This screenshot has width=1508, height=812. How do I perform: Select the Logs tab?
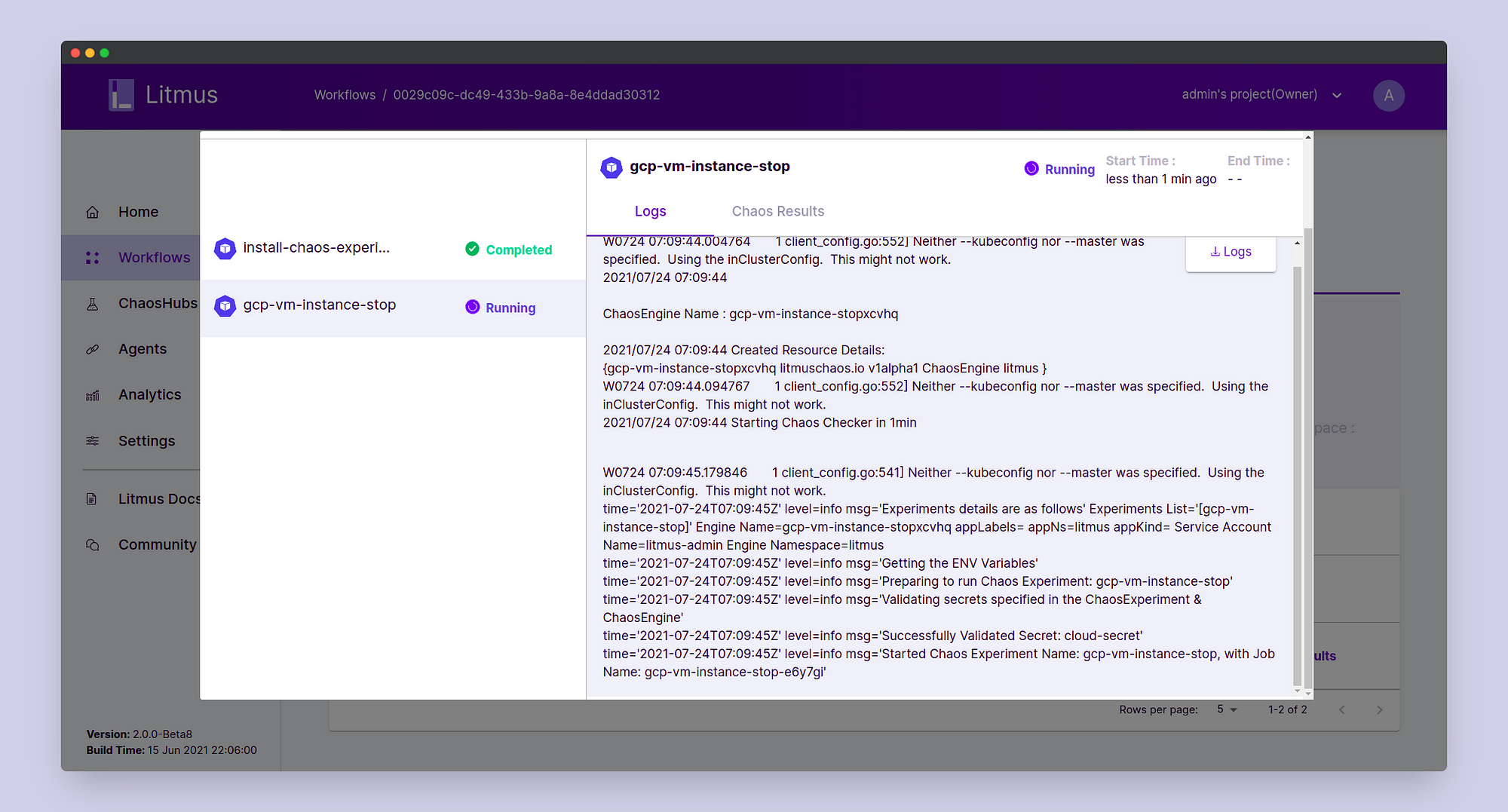click(x=650, y=211)
